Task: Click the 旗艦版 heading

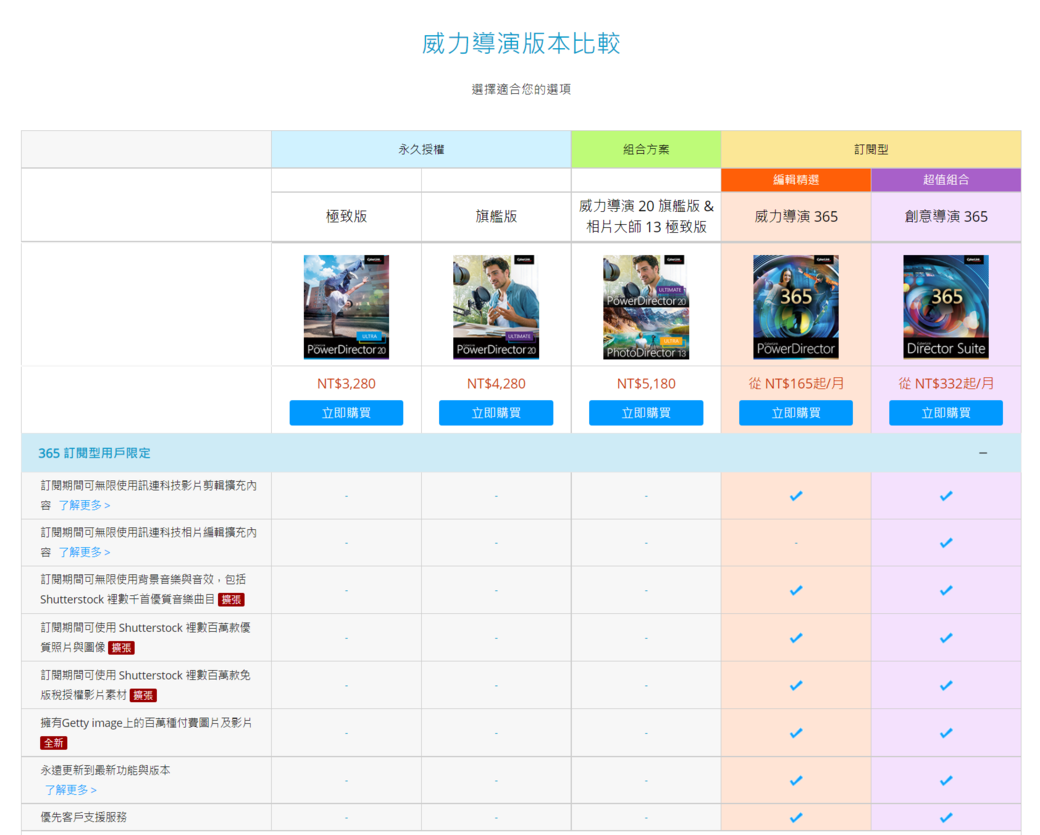Action: tap(496, 216)
